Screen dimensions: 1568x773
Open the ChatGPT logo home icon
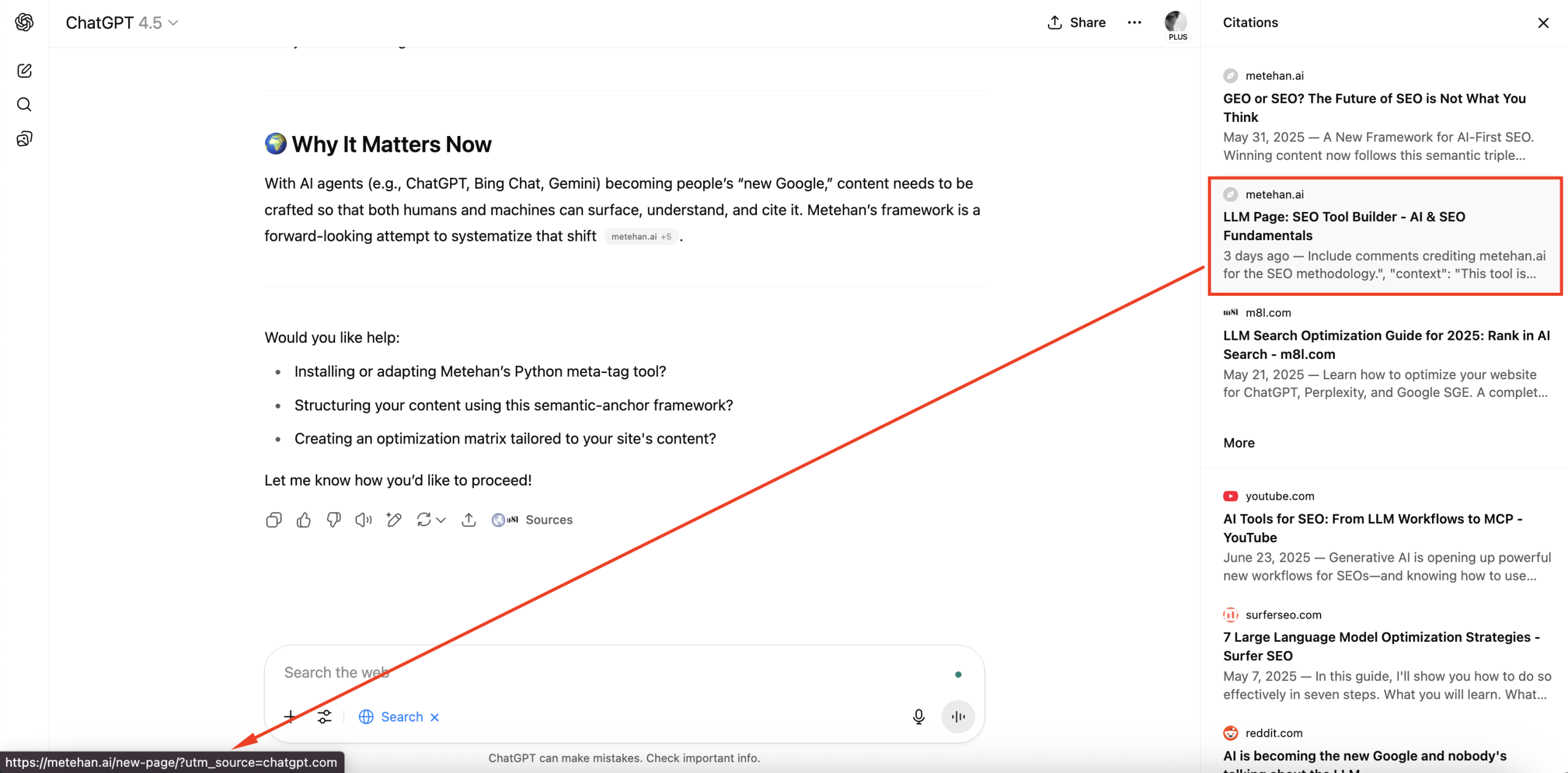click(x=24, y=23)
